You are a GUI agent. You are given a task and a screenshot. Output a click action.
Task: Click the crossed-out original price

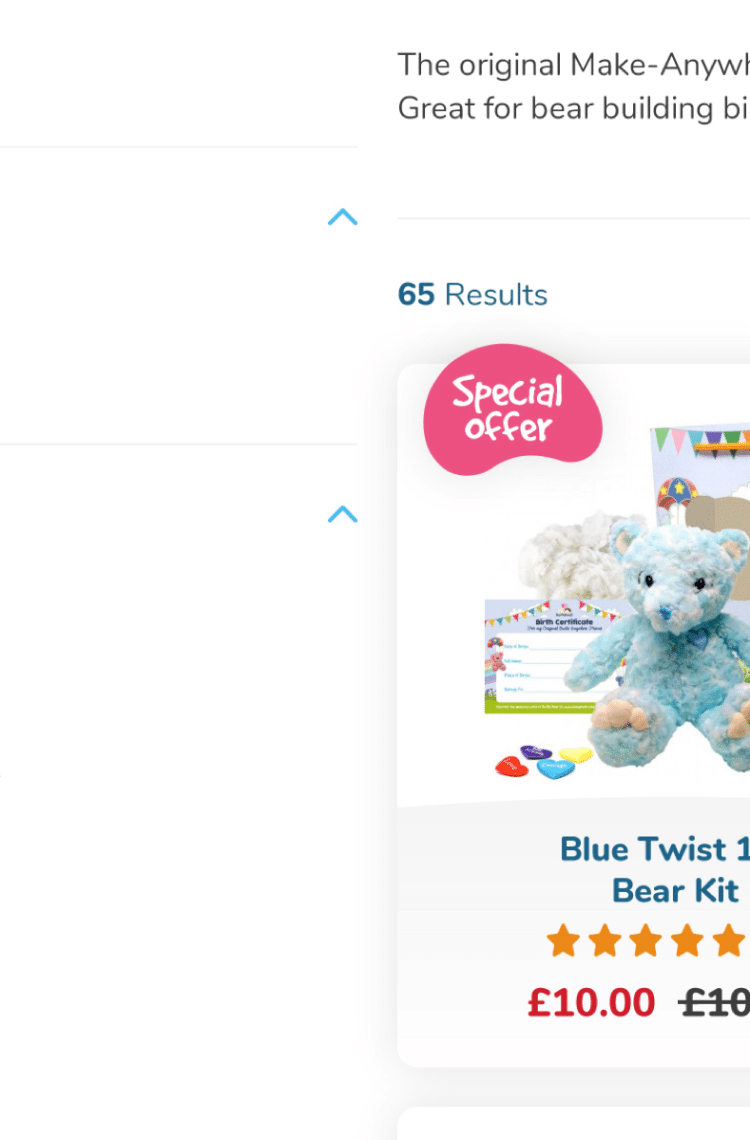[x=714, y=1003]
